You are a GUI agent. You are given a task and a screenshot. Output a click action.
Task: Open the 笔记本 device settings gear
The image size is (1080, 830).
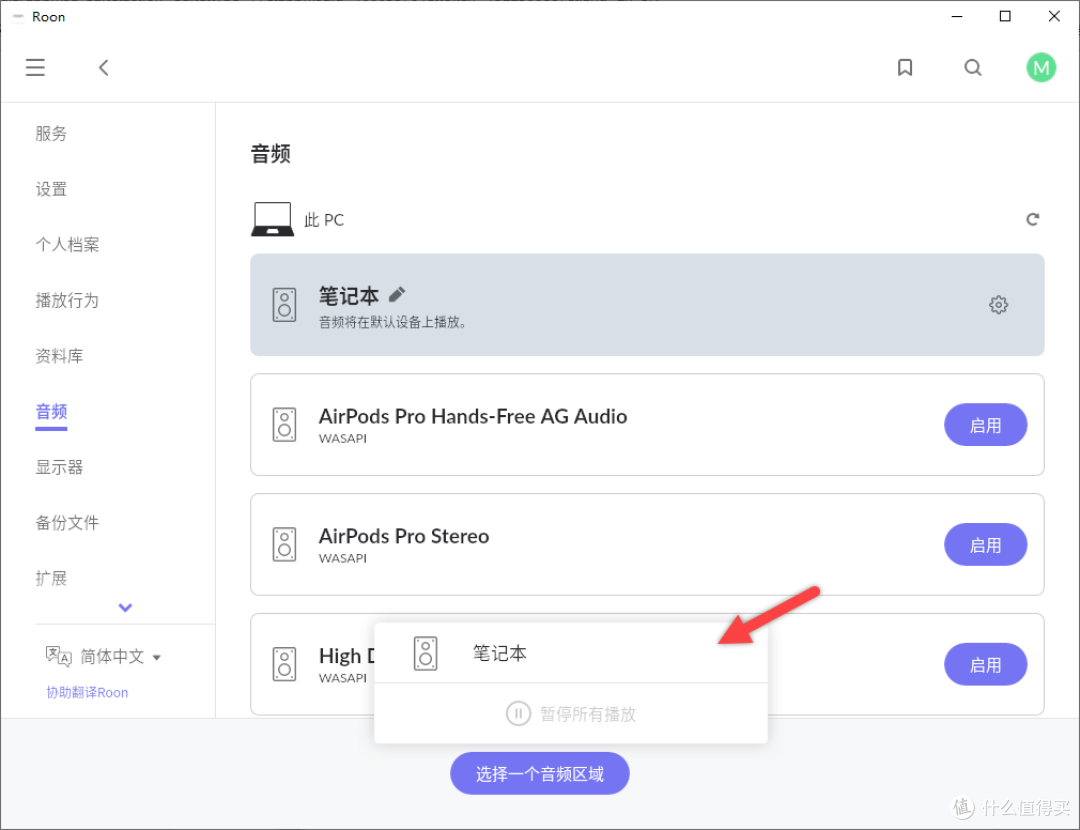point(998,305)
